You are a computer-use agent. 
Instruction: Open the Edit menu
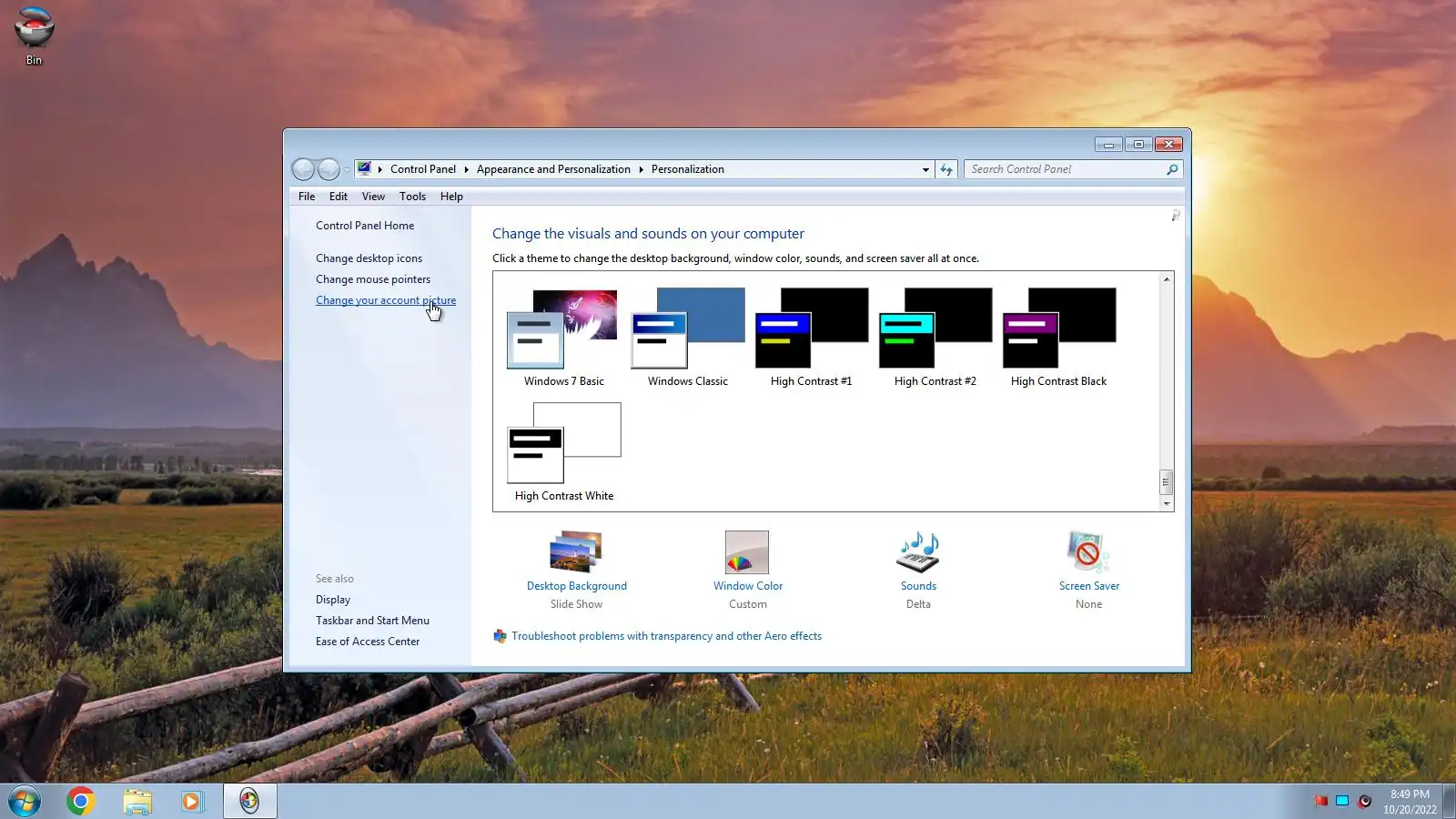tap(339, 197)
